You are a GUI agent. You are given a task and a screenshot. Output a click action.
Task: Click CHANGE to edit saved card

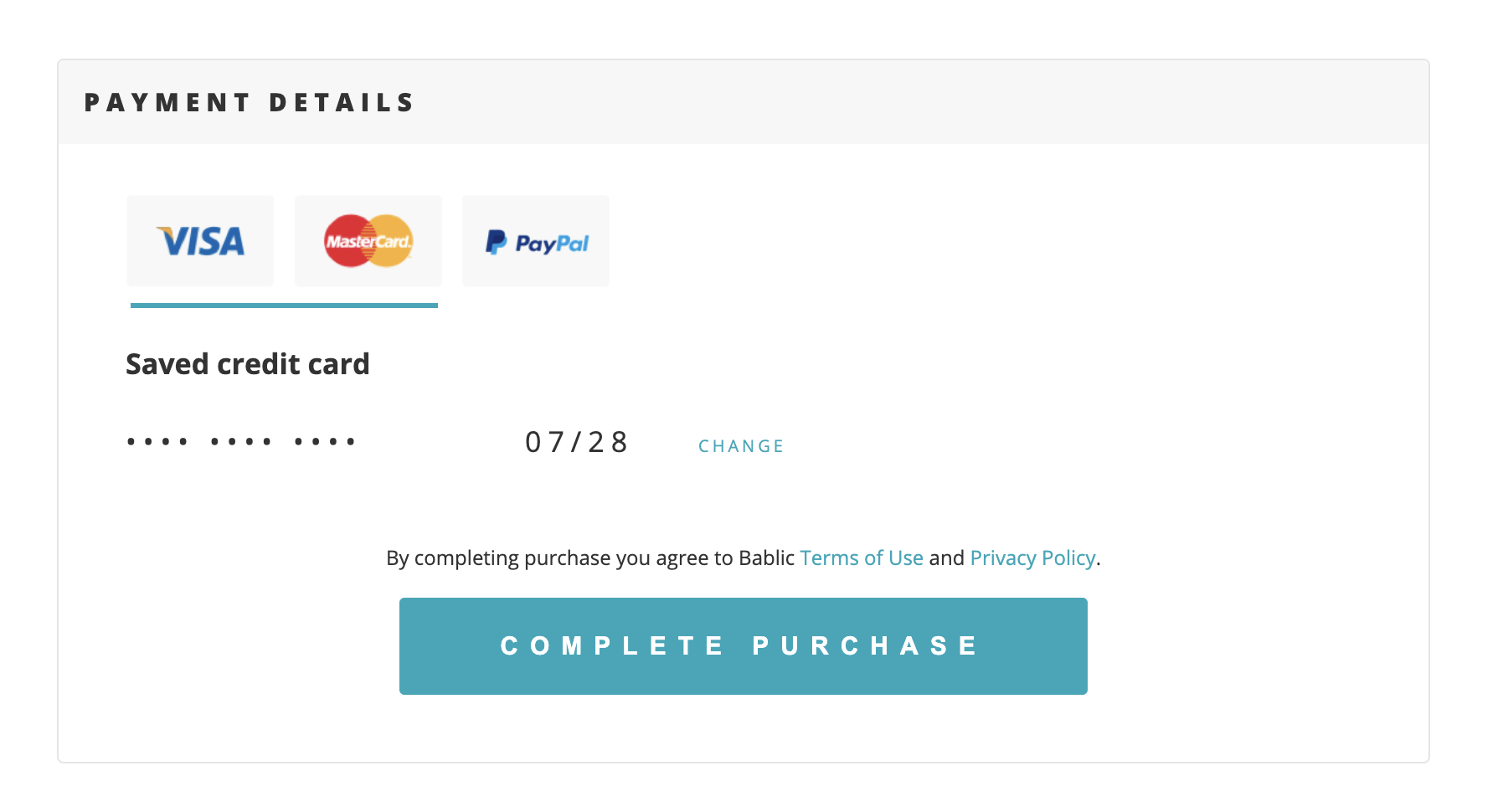pyautogui.click(x=741, y=446)
